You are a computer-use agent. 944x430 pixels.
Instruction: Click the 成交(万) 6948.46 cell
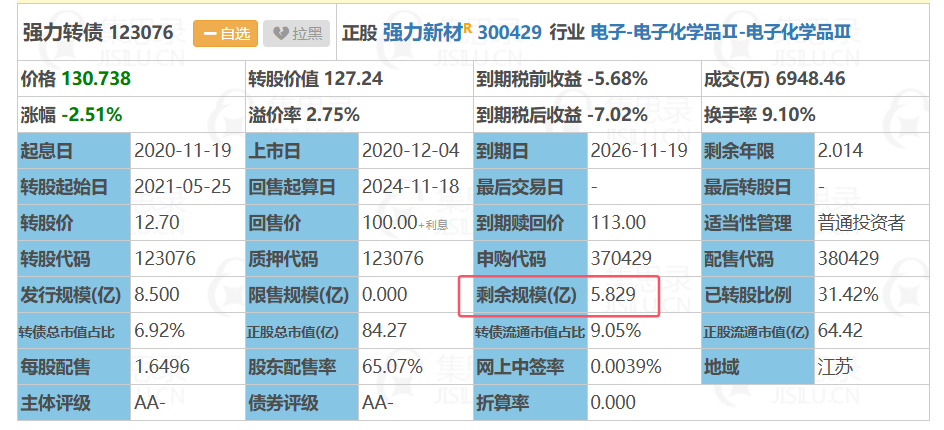pyautogui.click(x=815, y=78)
